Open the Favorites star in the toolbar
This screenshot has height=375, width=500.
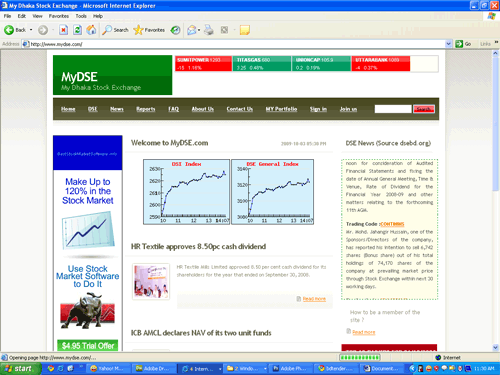pos(149,30)
